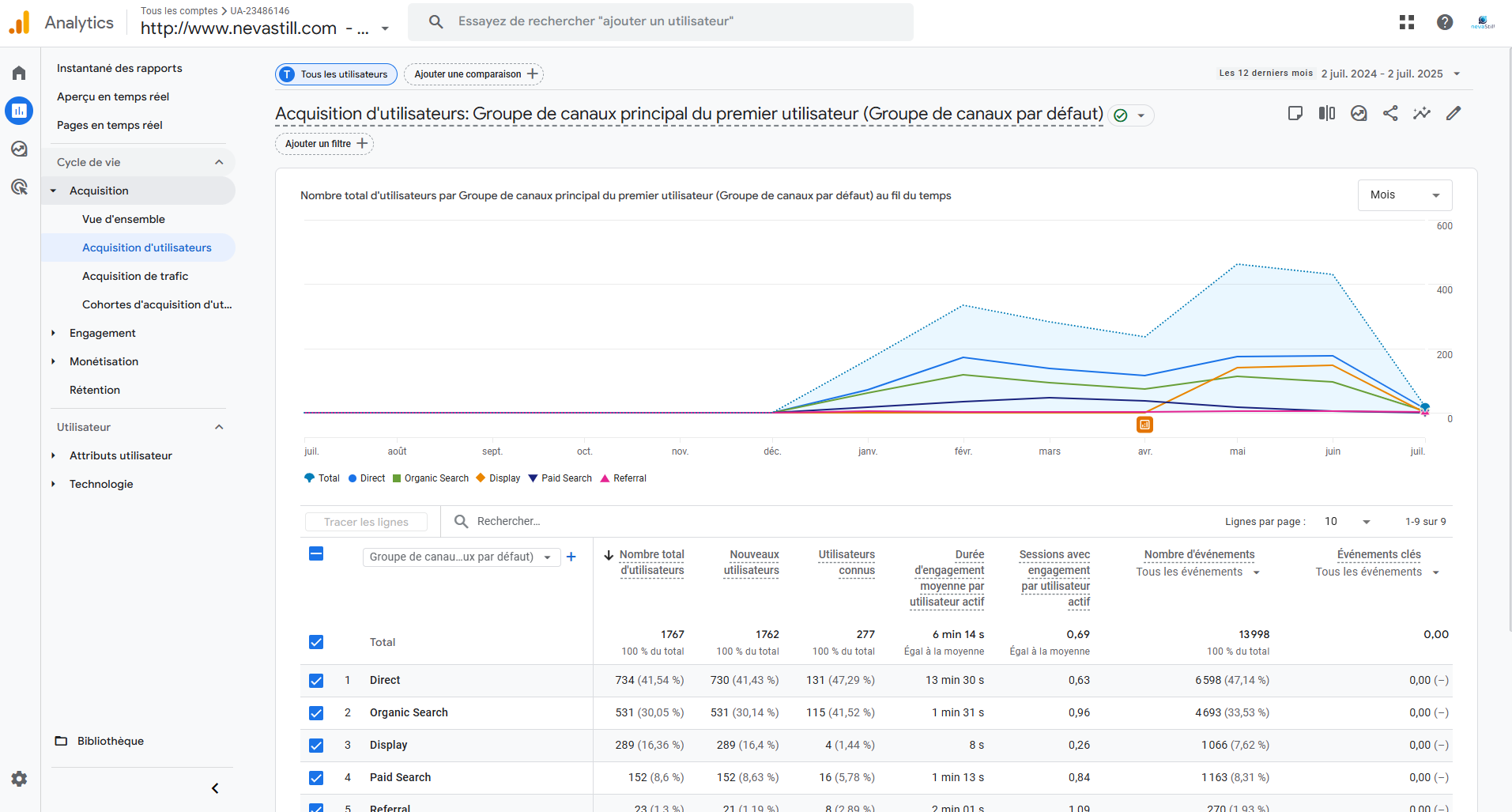This screenshot has width=1512, height=812.
Task: Open the Insights icon in report toolbar
Action: [1359, 113]
